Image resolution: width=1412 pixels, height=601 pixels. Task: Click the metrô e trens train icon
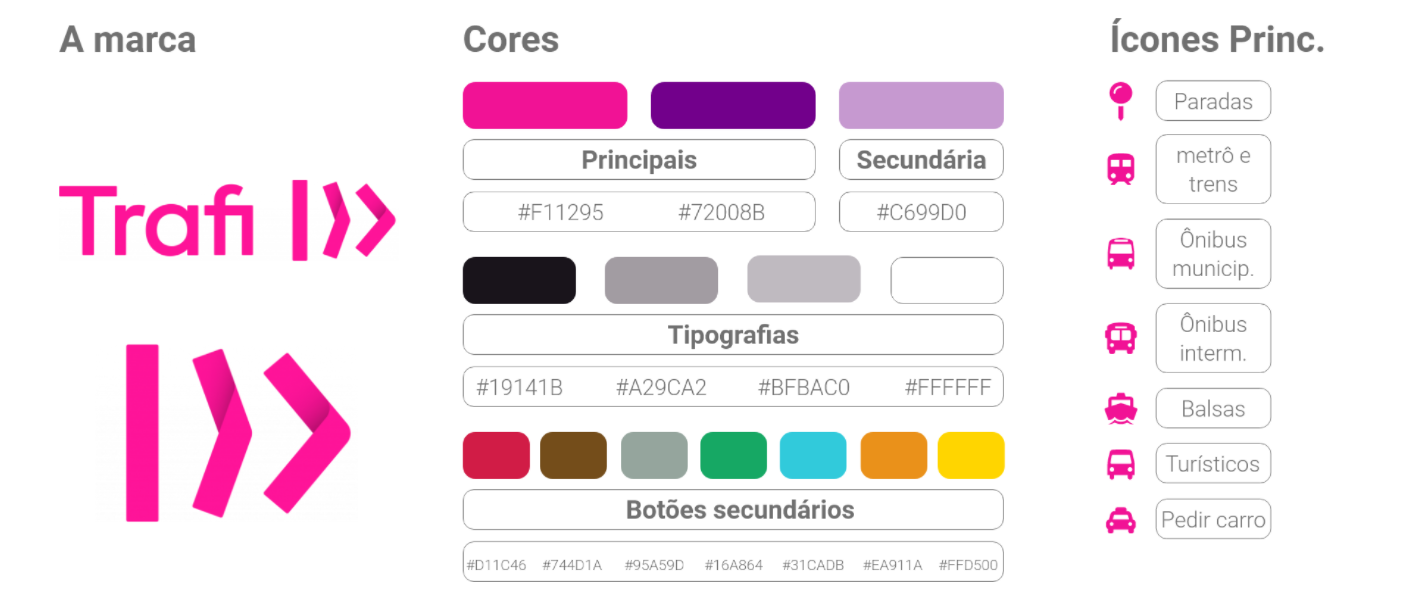[x=1120, y=169]
